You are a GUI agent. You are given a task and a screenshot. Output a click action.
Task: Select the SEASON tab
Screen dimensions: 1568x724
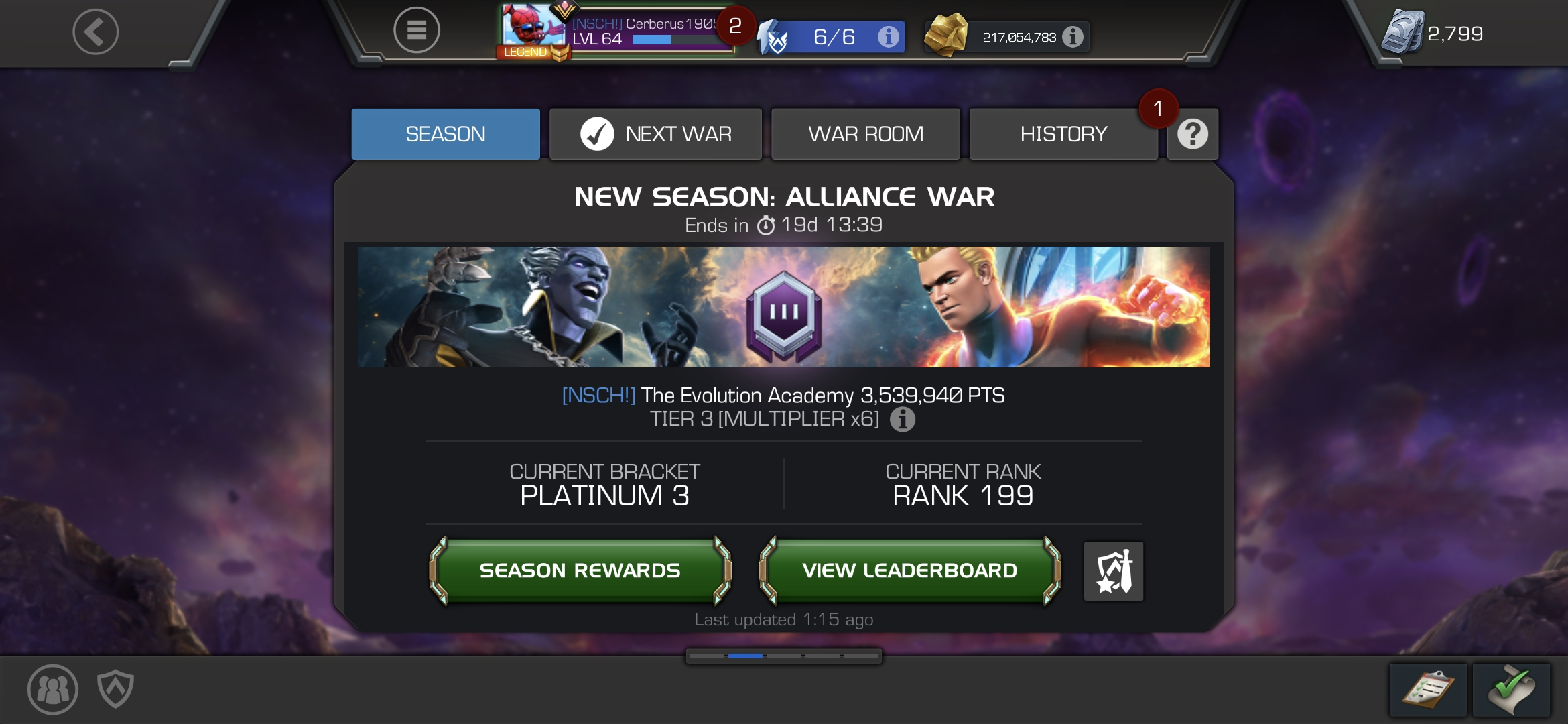click(446, 134)
